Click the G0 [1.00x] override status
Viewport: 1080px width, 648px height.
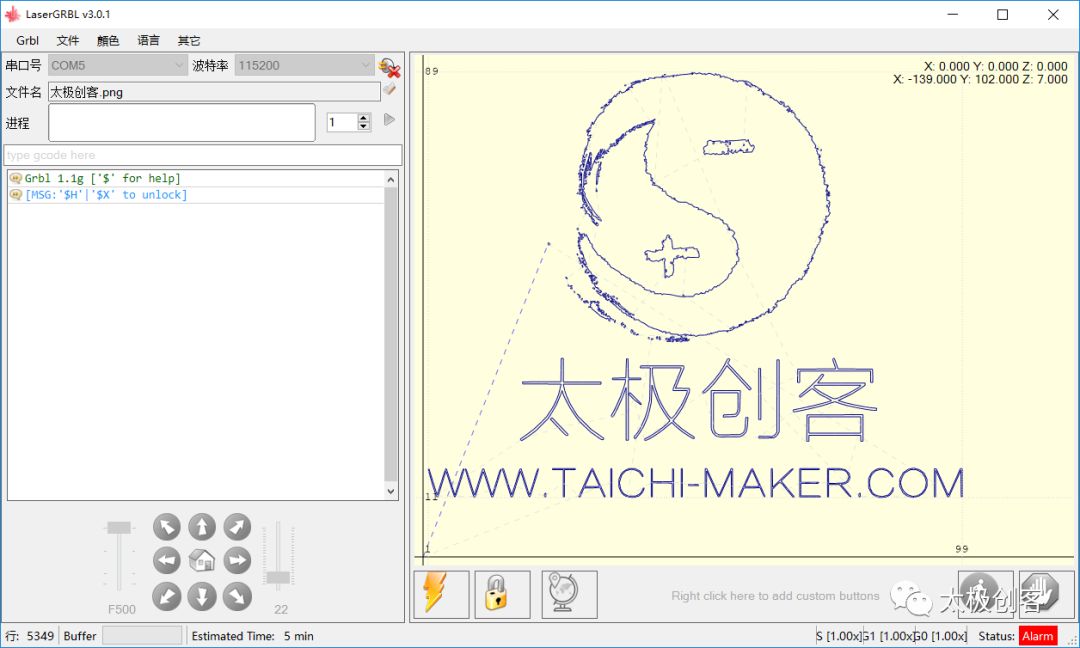(x=940, y=636)
